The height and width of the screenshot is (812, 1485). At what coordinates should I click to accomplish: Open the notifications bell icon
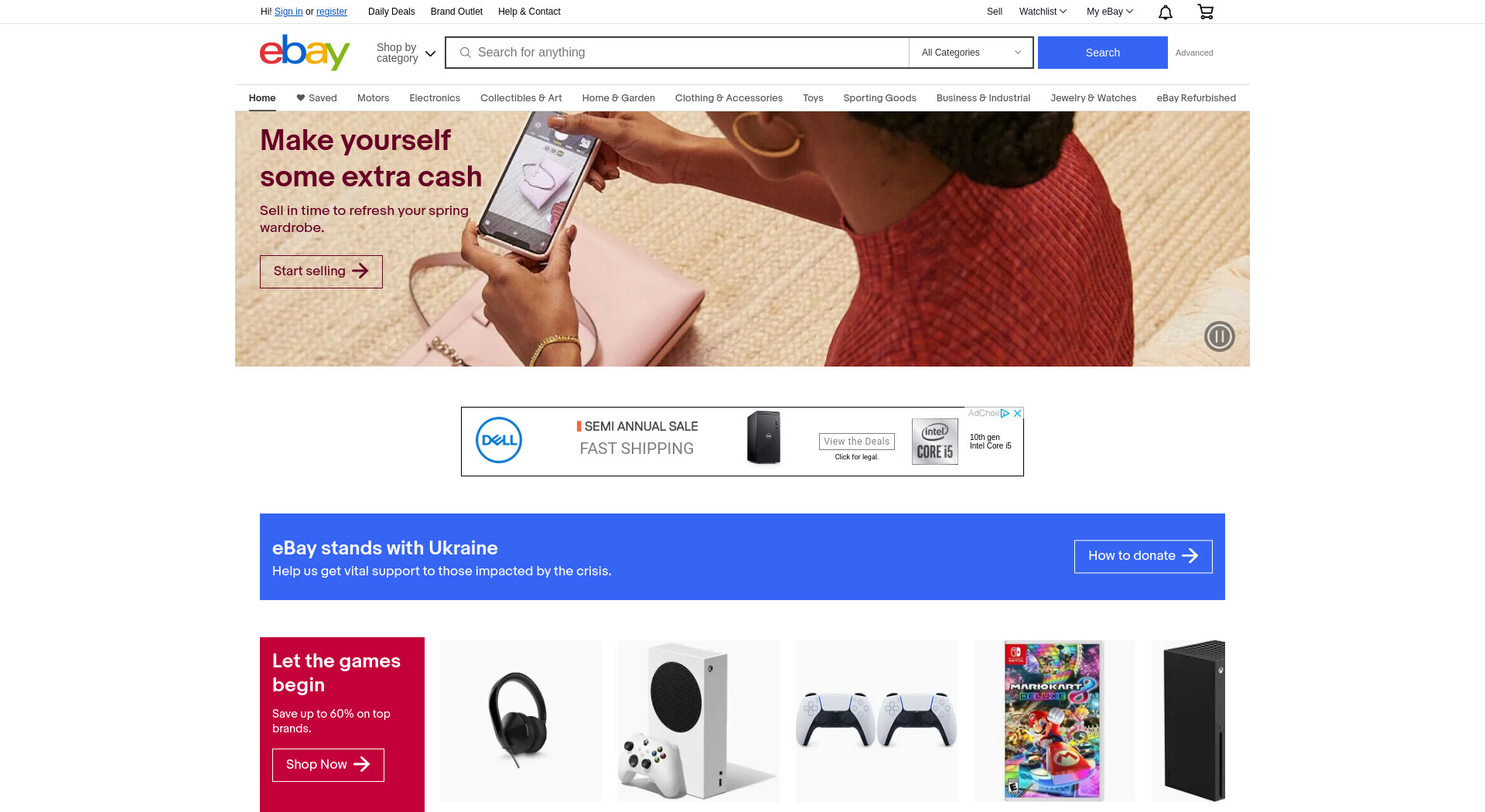(x=1166, y=12)
